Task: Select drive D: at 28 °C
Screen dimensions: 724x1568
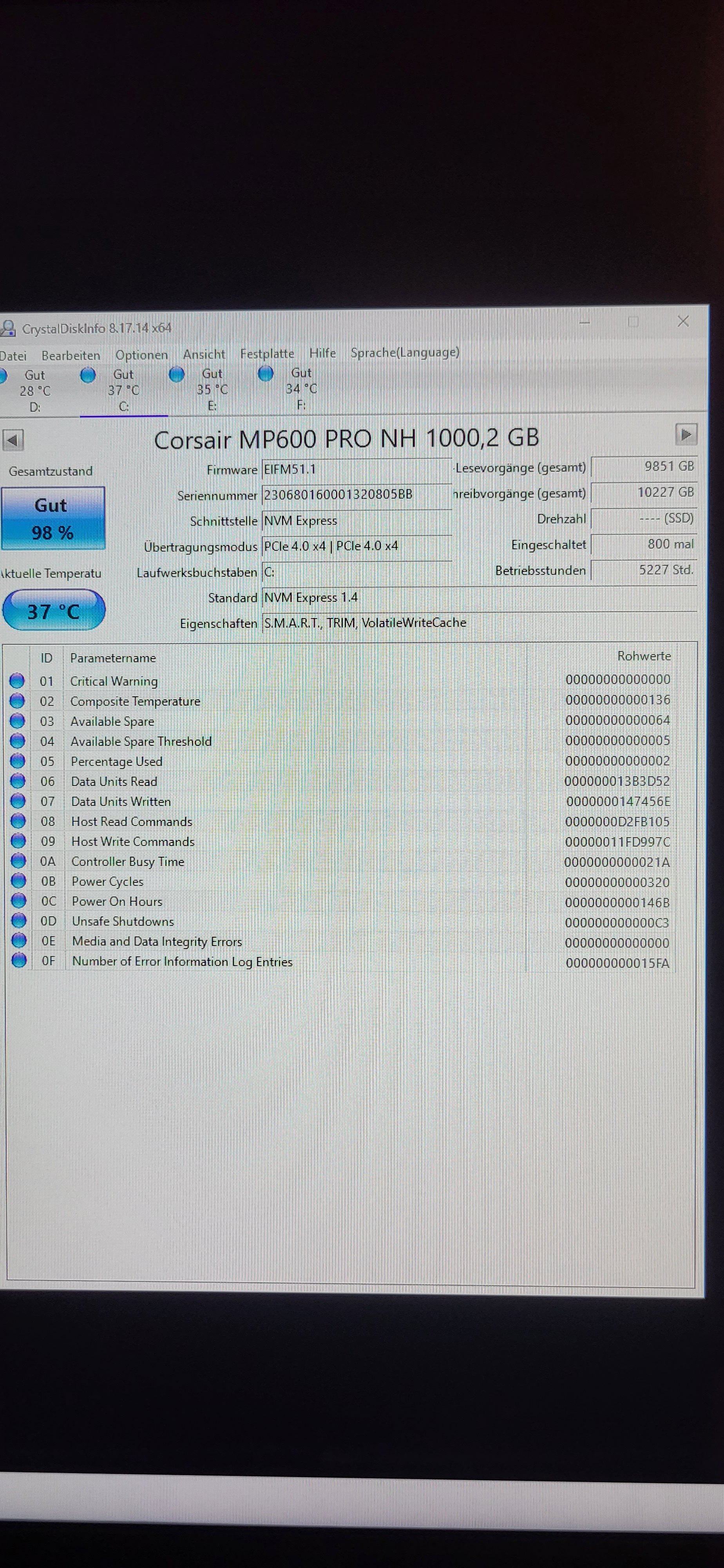Action: tap(35, 390)
